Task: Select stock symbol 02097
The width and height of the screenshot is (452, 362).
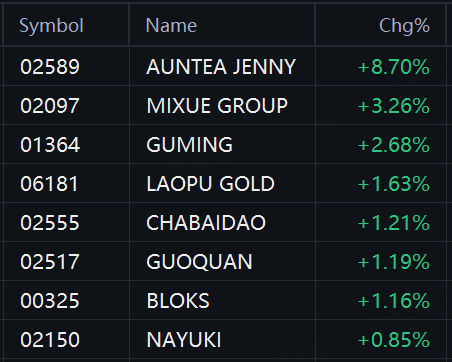Action: pyautogui.click(x=50, y=106)
